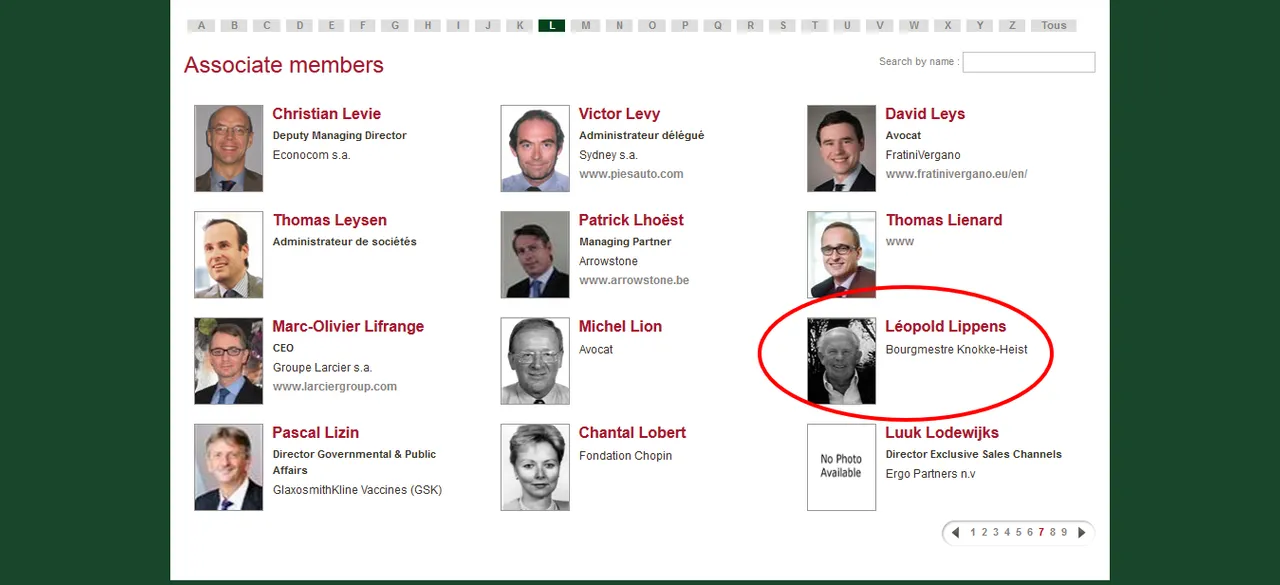Click the No Photo Available placeholder

click(x=841, y=467)
